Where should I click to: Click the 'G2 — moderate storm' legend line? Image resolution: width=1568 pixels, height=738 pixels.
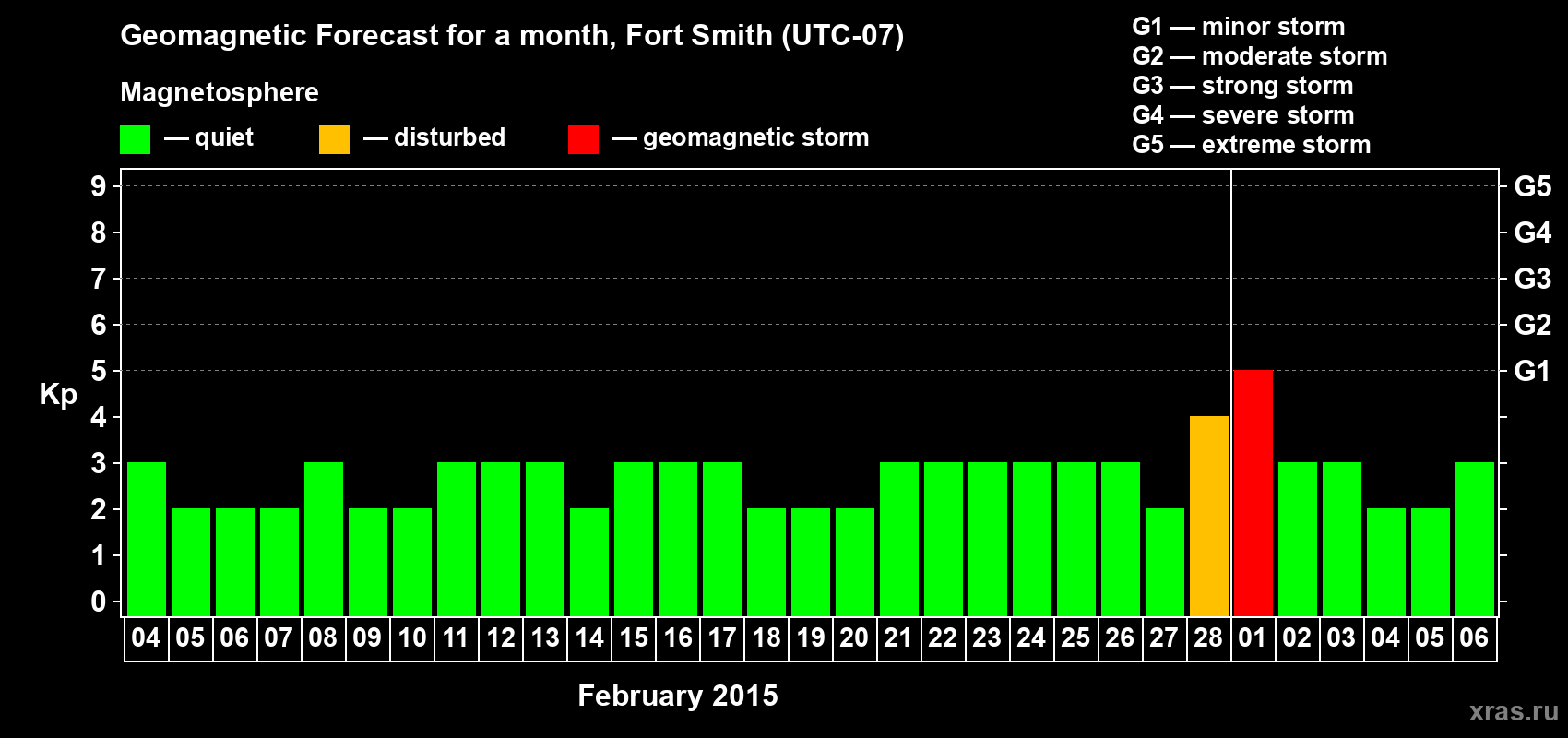[1260, 56]
